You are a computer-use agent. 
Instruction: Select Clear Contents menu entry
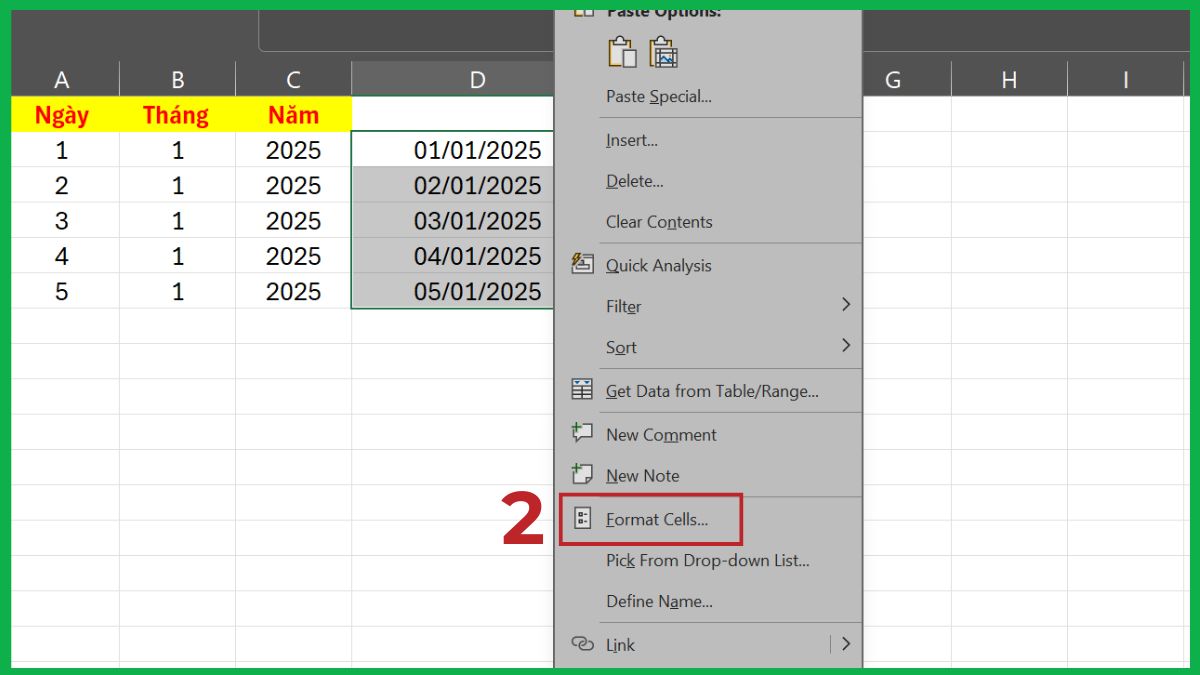[x=659, y=222]
